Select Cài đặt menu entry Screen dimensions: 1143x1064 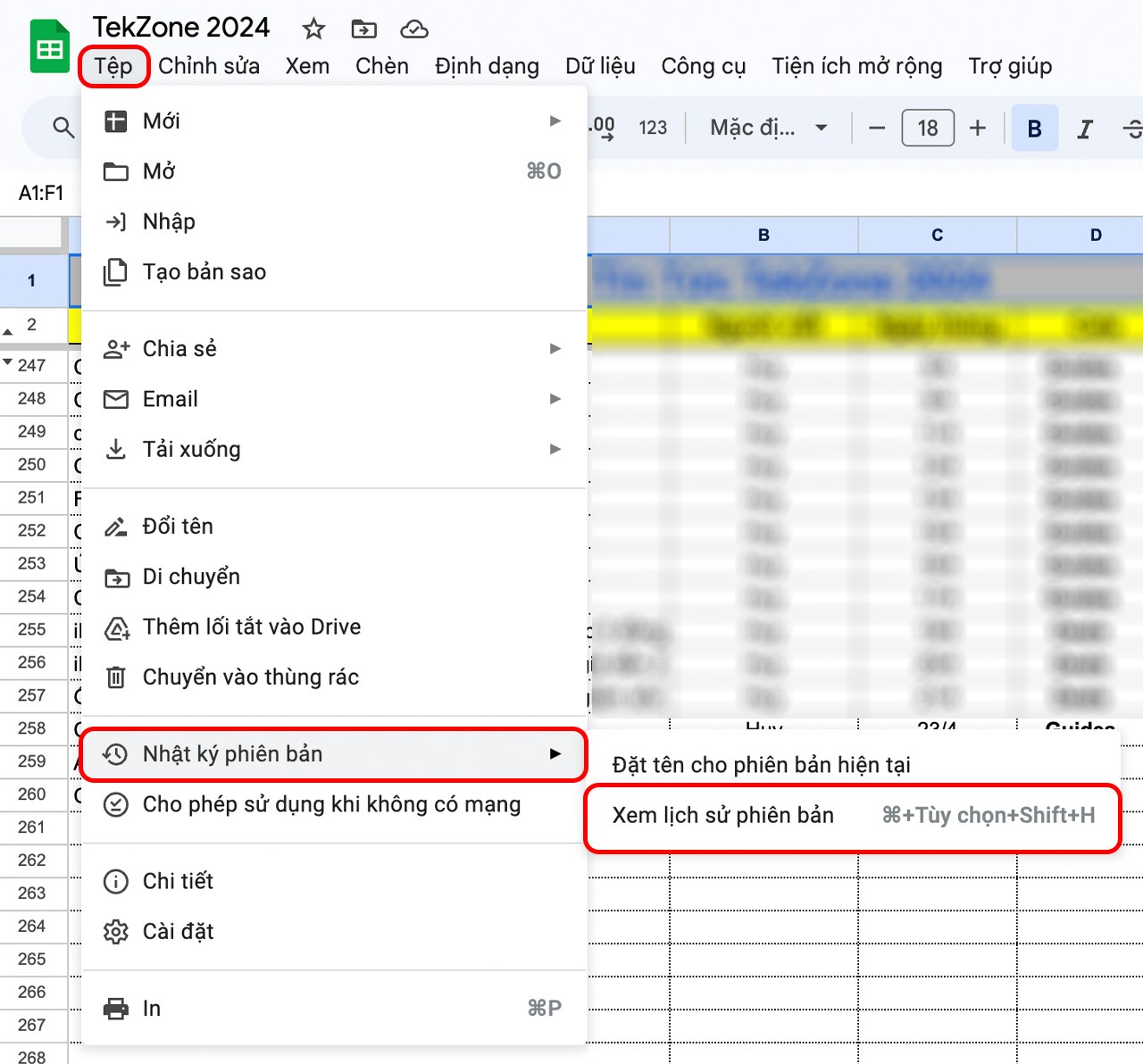334,932
